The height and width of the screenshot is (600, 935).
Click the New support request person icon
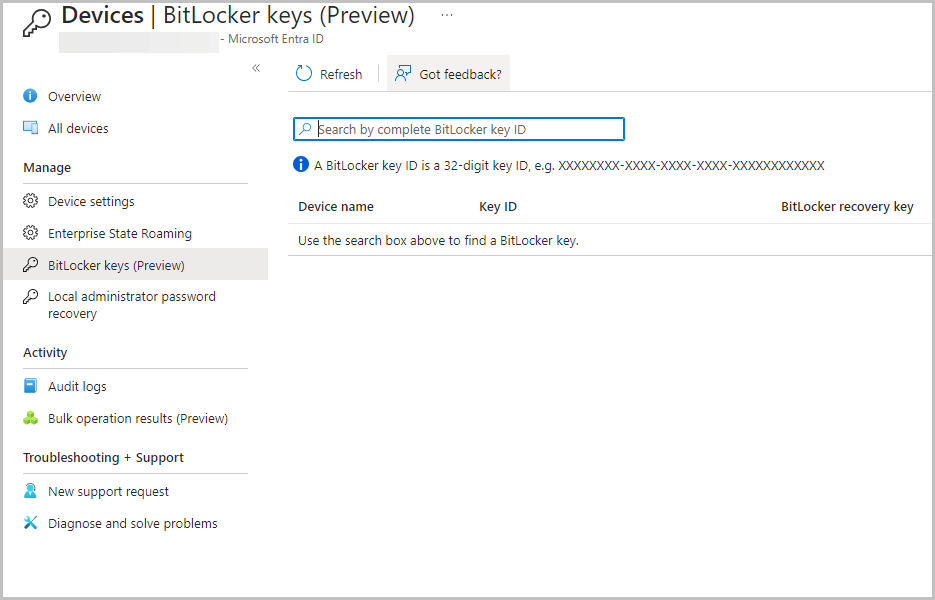click(30, 491)
